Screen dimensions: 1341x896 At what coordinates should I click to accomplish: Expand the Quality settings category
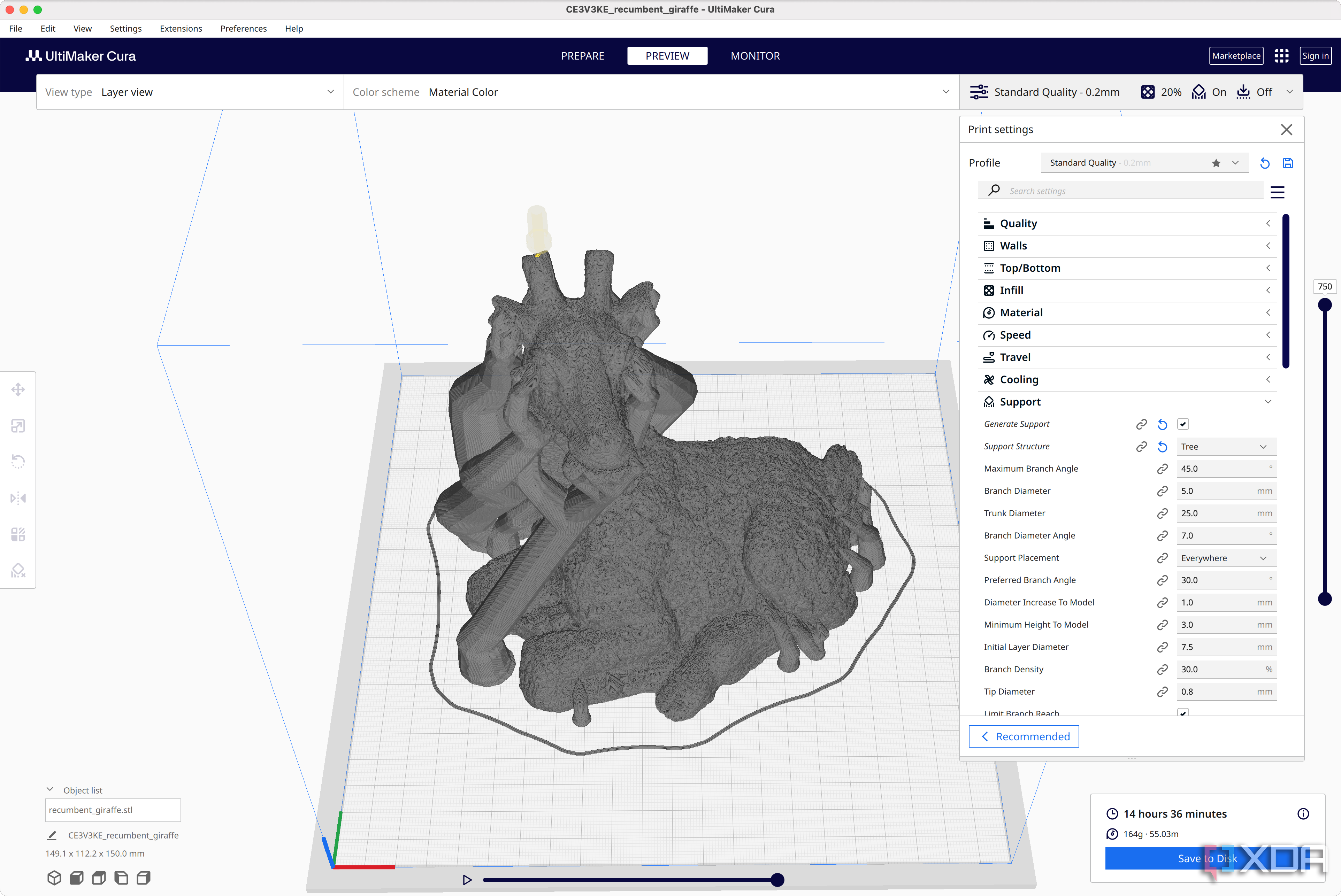pos(1127,223)
